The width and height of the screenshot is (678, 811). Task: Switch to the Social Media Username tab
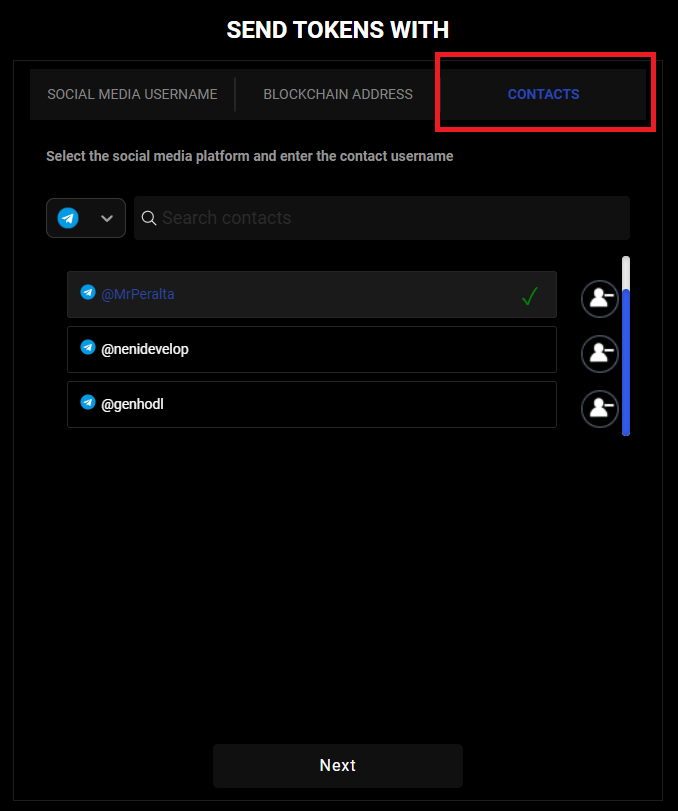[132, 94]
